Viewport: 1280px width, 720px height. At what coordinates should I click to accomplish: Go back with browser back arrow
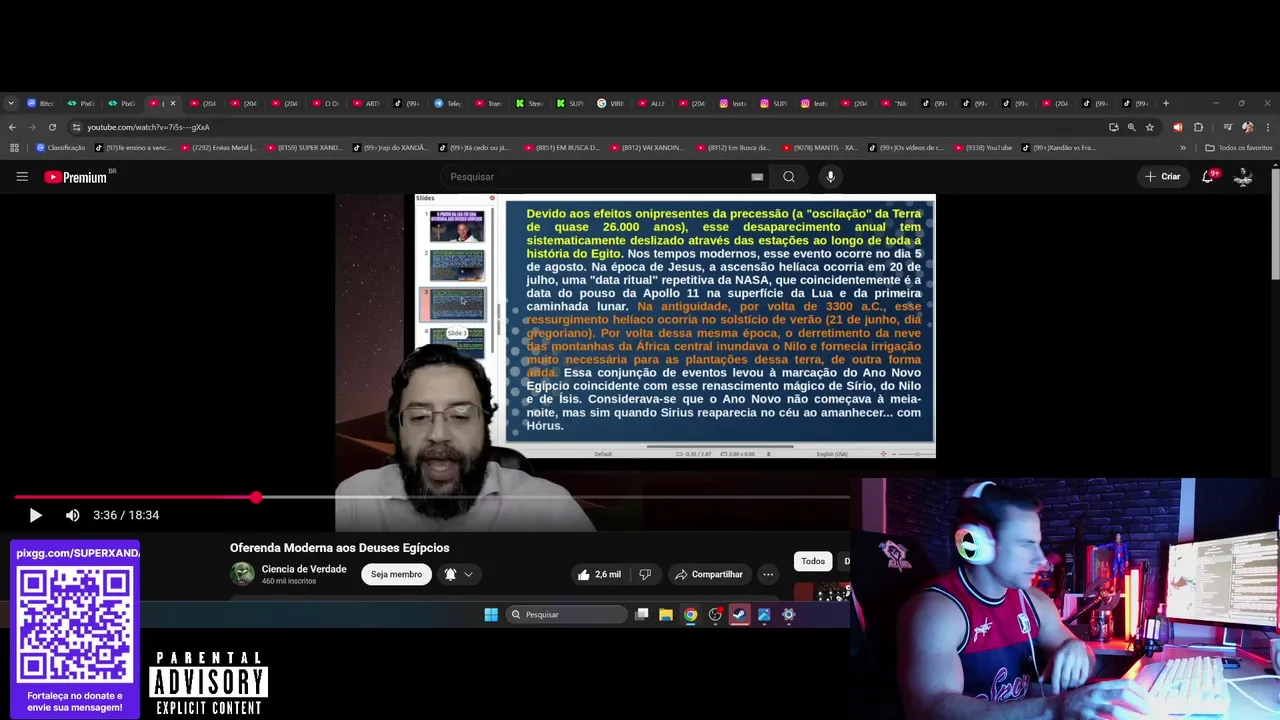[12, 127]
